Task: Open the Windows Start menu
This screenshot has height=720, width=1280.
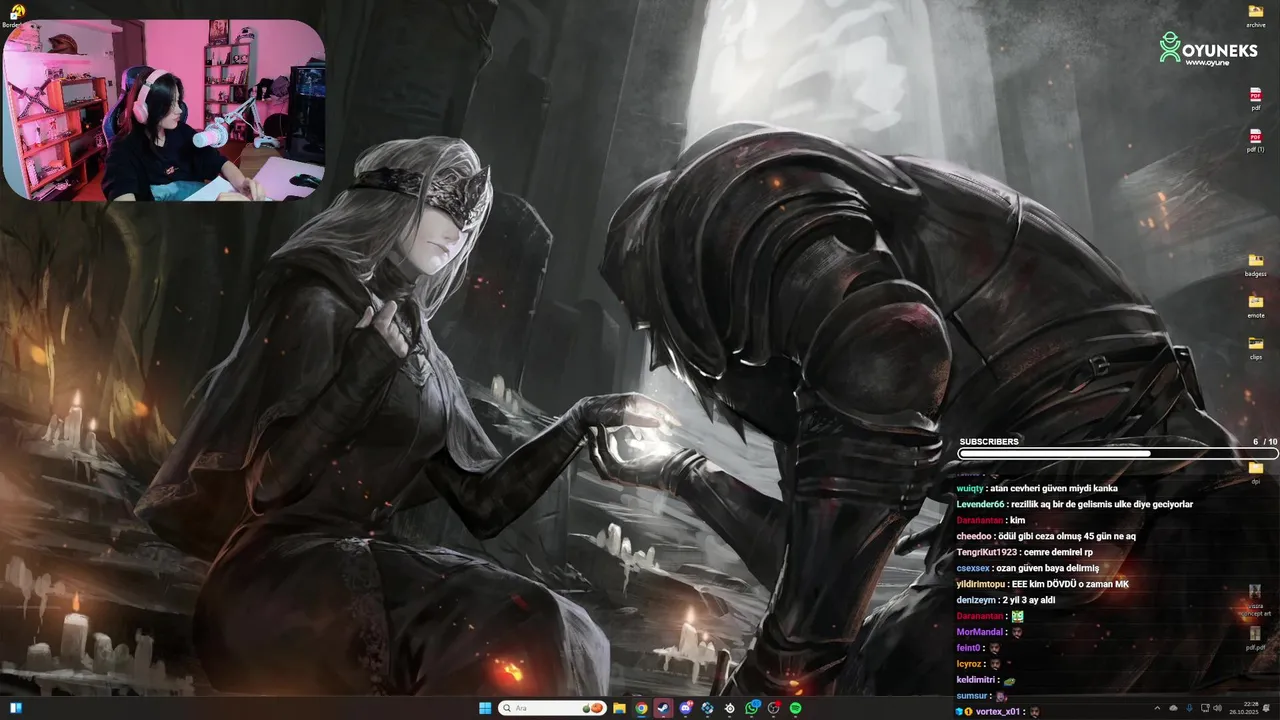Action: click(x=485, y=708)
